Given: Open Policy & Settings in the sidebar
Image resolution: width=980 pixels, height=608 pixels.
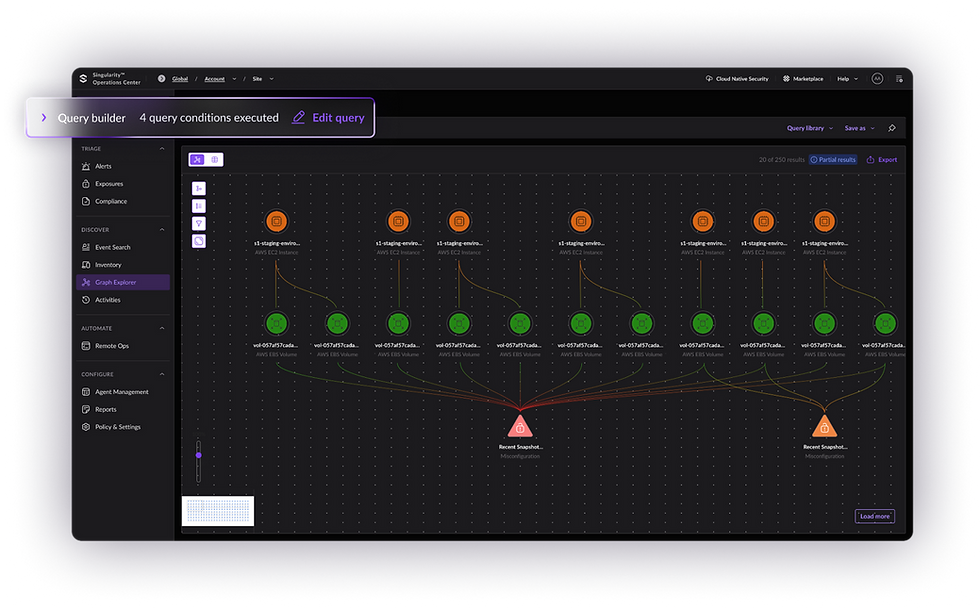Looking at the screenshot, I should (x=122, y=427).
